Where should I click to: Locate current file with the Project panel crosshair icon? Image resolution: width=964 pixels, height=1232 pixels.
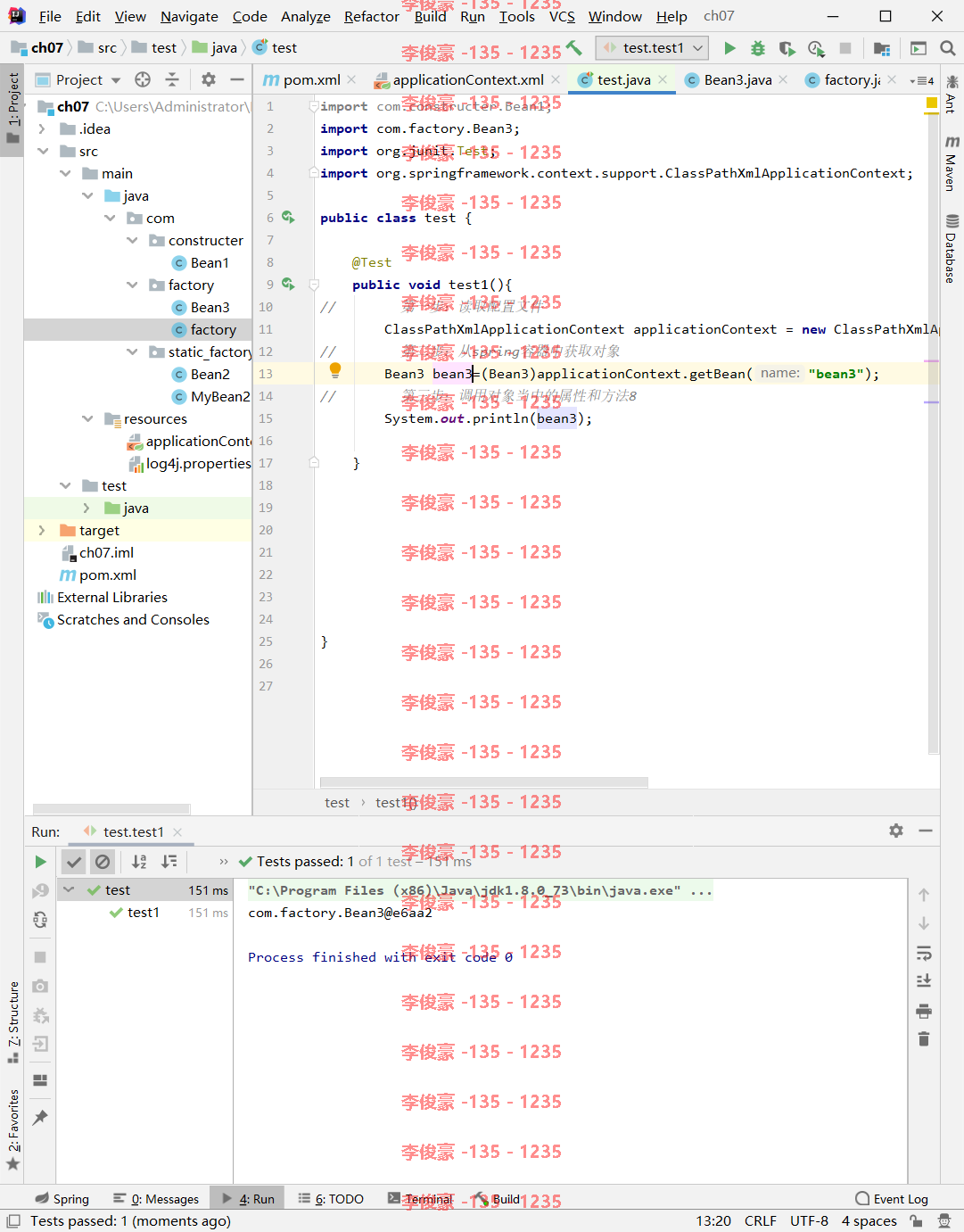pyautogui.click(x=143, y=79)
